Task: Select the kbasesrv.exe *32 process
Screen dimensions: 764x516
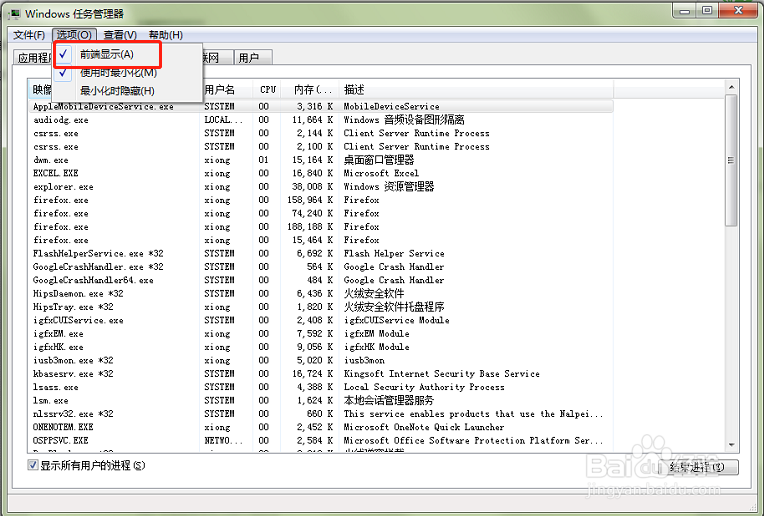Action: [321, 374]
